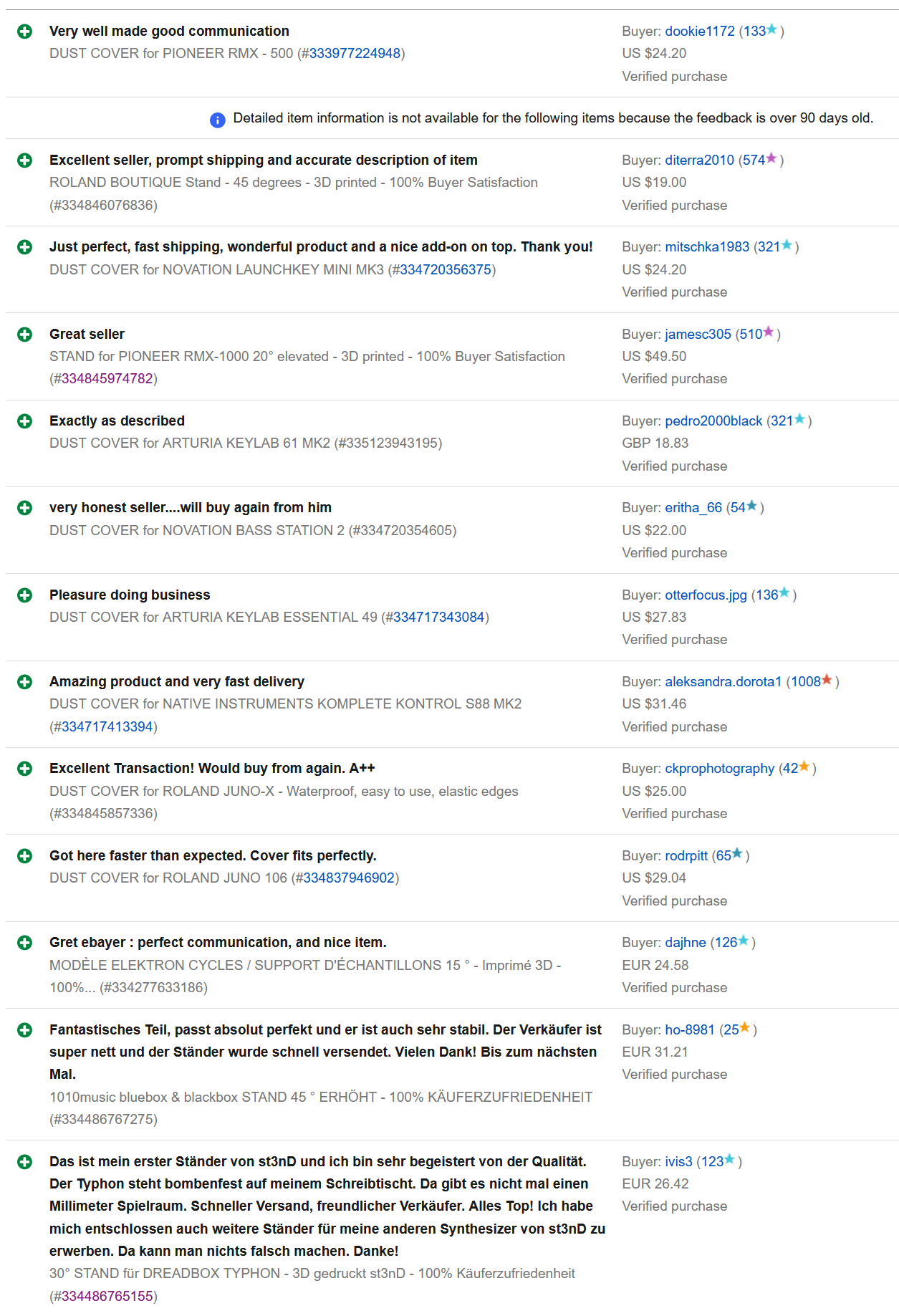Open buyer dajhne's profile
The height and width of the screenshot is (1316, 899).
click(x=686, y=943)
